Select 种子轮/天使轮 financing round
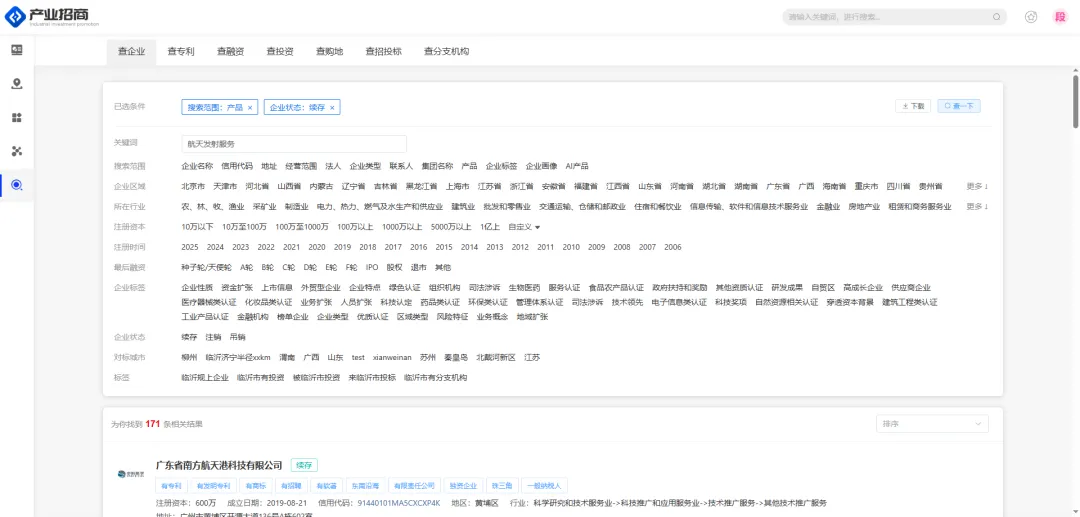The width and height of the screenshot is (1080, 517). [207, 267]
